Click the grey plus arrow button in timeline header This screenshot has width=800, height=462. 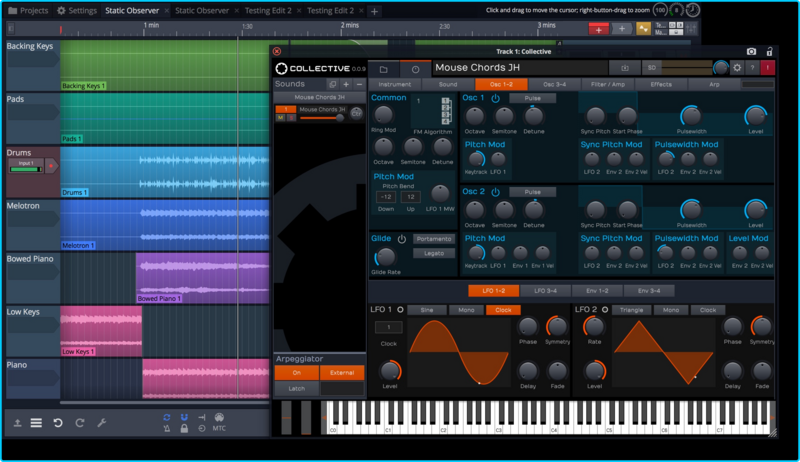coord(621,29)
